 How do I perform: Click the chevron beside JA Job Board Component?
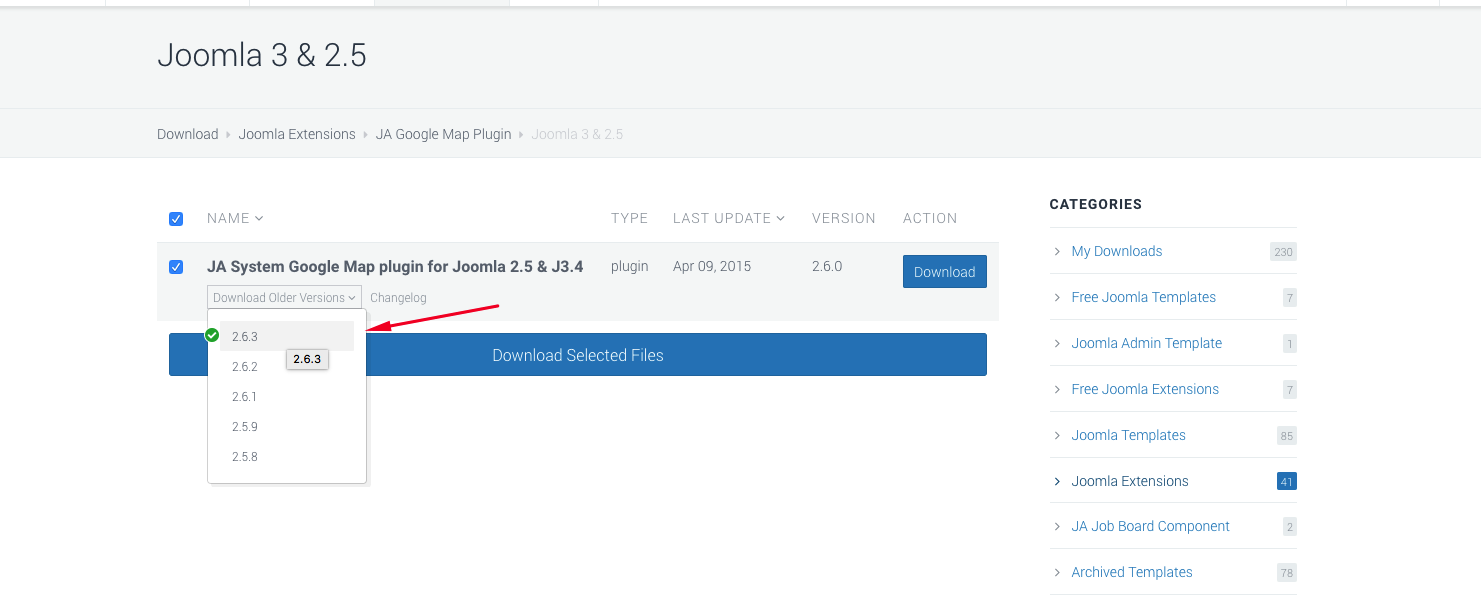tap(1058, 526)
